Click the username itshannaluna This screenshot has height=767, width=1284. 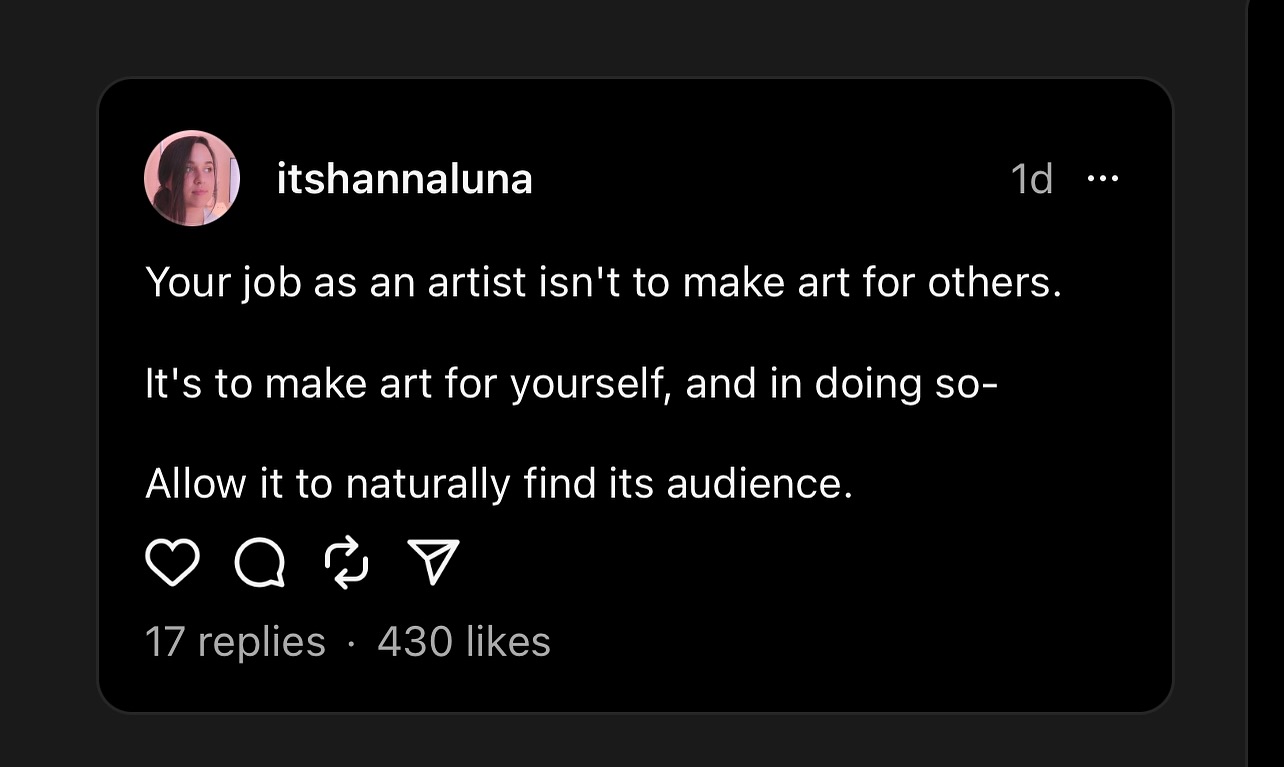[x=404, y=180]
